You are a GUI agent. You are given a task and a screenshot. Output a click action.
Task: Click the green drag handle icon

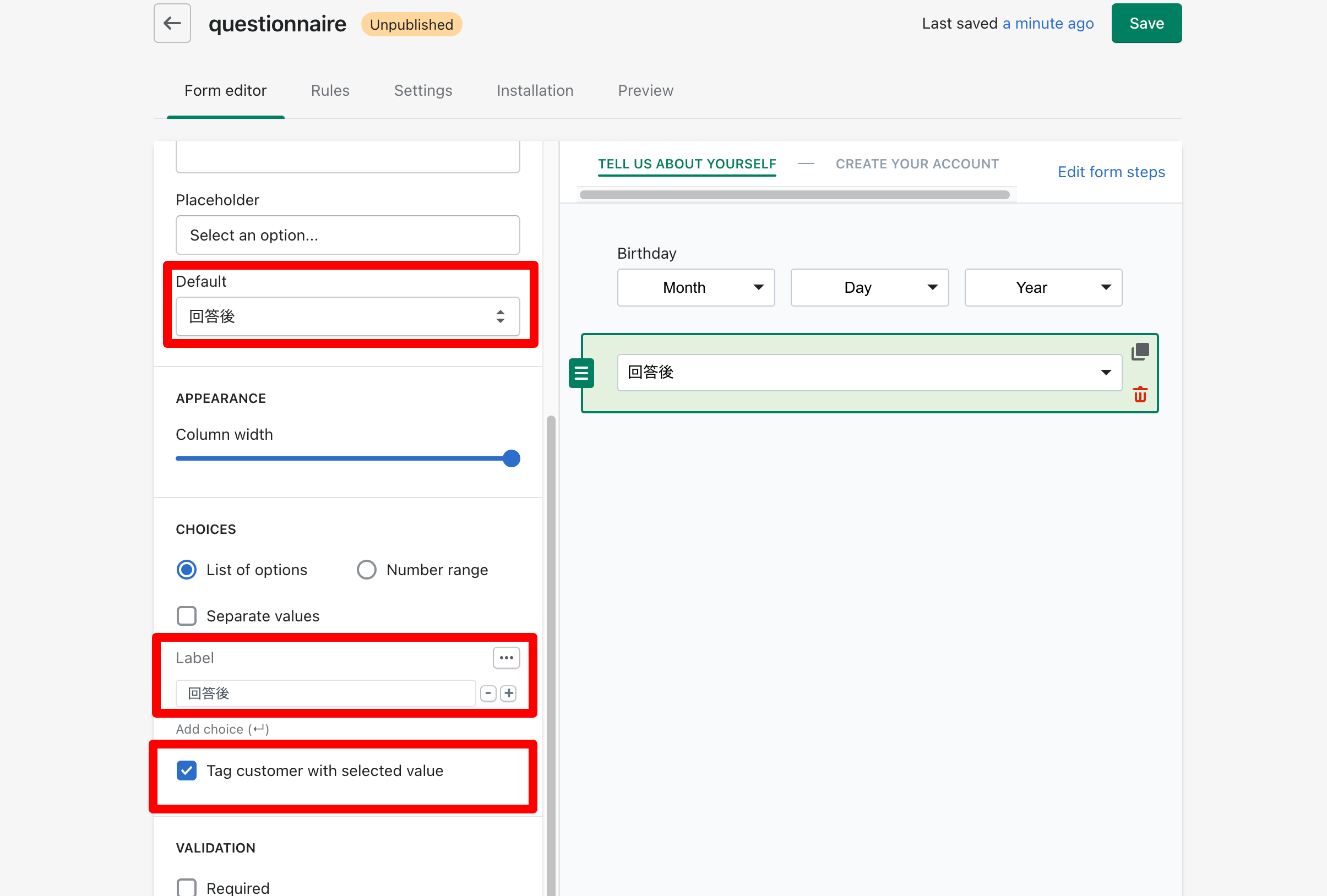(581, 373)
